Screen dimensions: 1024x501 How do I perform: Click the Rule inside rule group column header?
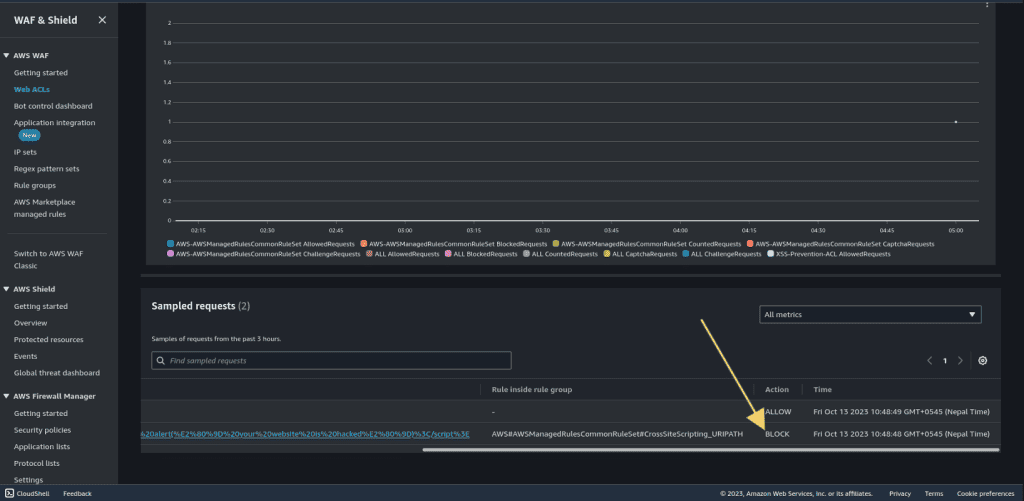(x=532, y=389)
